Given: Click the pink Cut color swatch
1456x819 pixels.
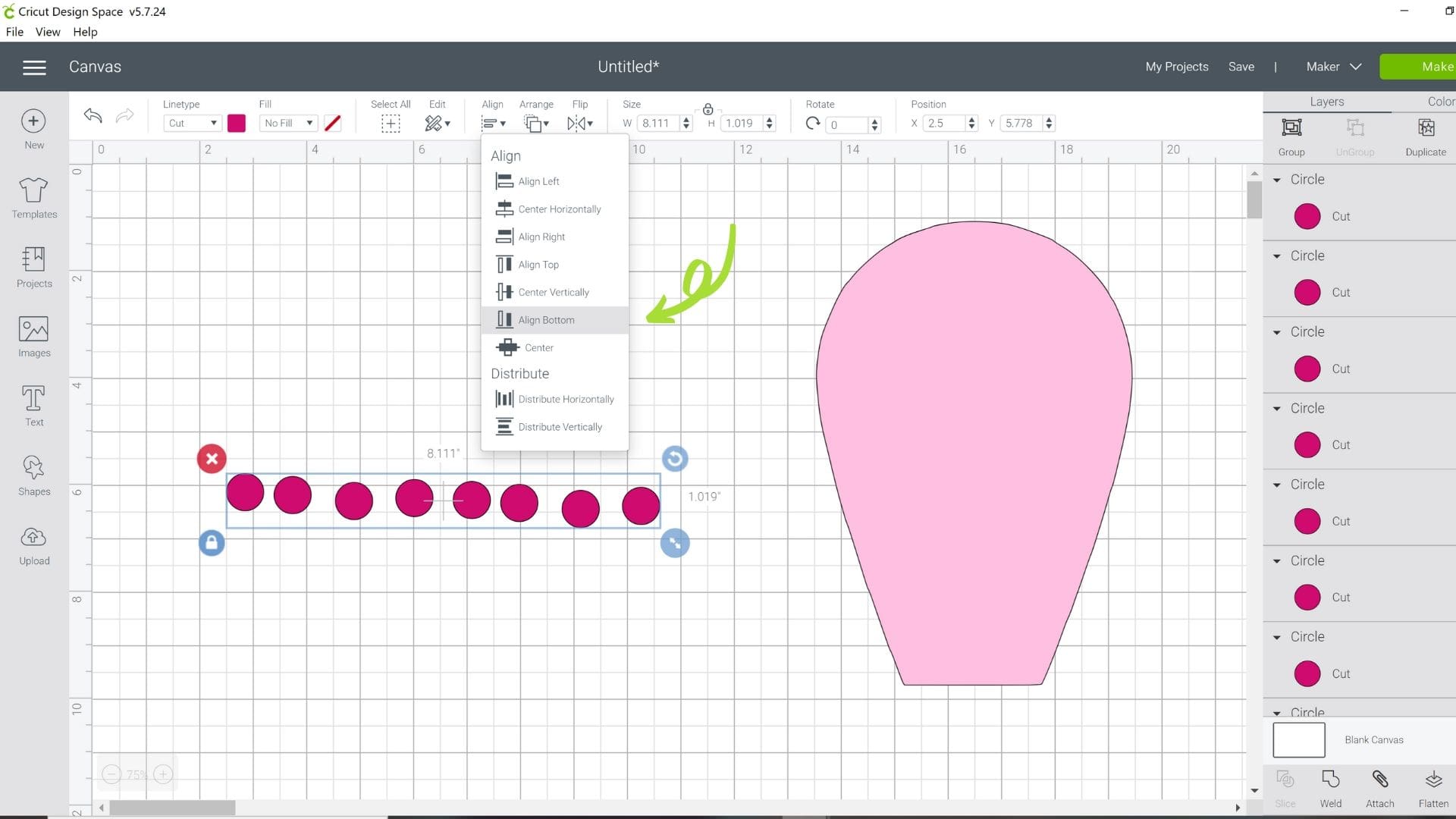Looking at the screenshot, I should tap(236, 122).
